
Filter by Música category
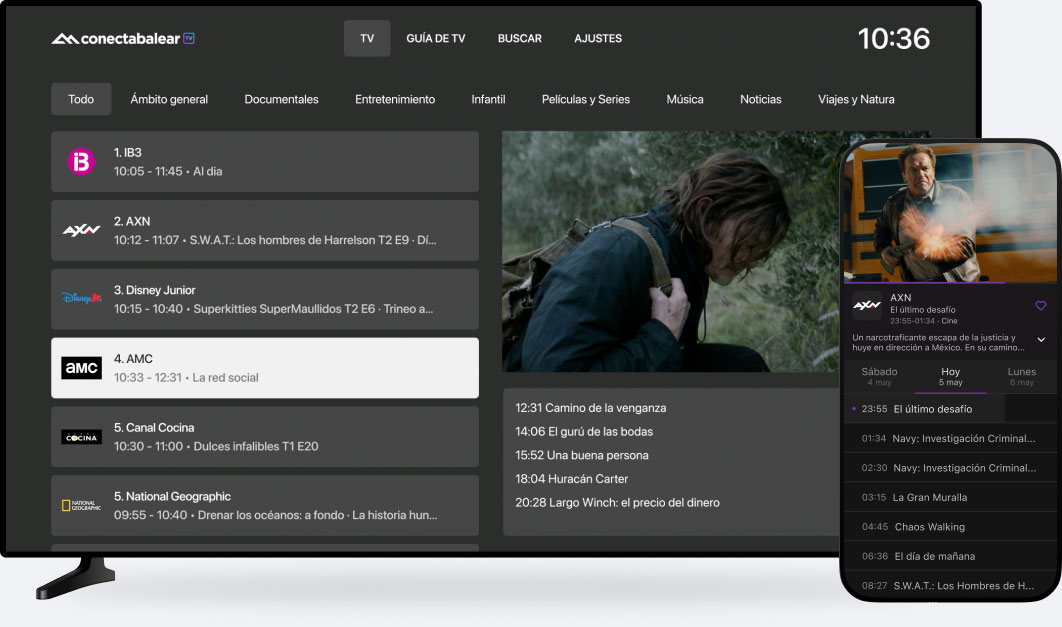(685, 99)
